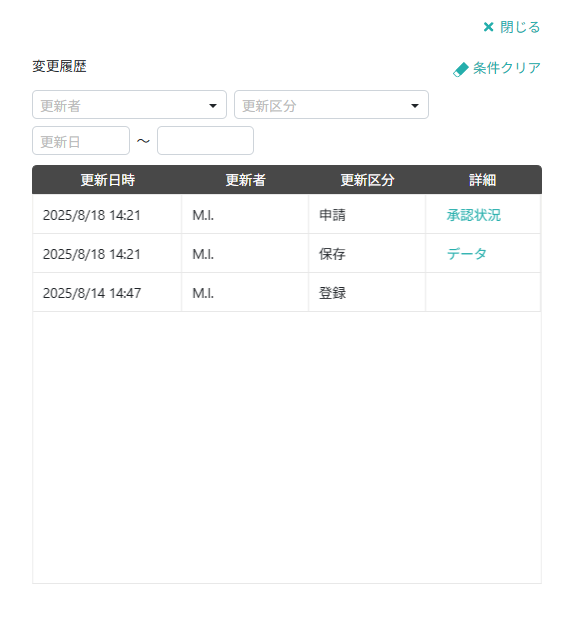
Task: Open the 承認状況 detail link
Action: point(474,215)
